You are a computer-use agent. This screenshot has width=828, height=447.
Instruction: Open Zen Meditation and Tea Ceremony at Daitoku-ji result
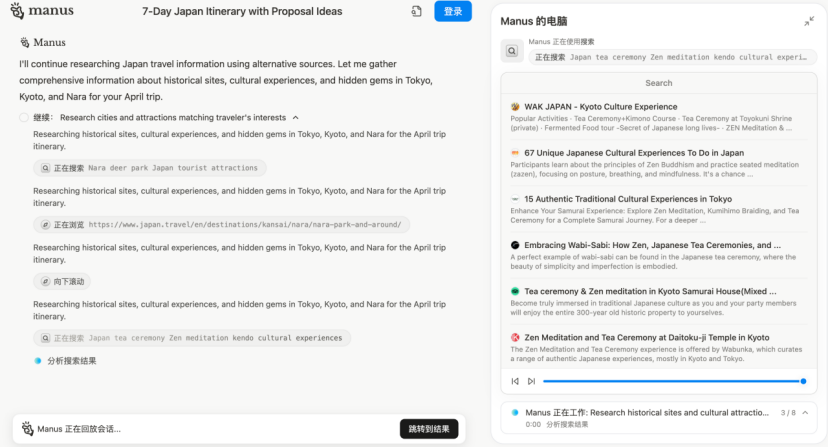[x=646, y=338]
